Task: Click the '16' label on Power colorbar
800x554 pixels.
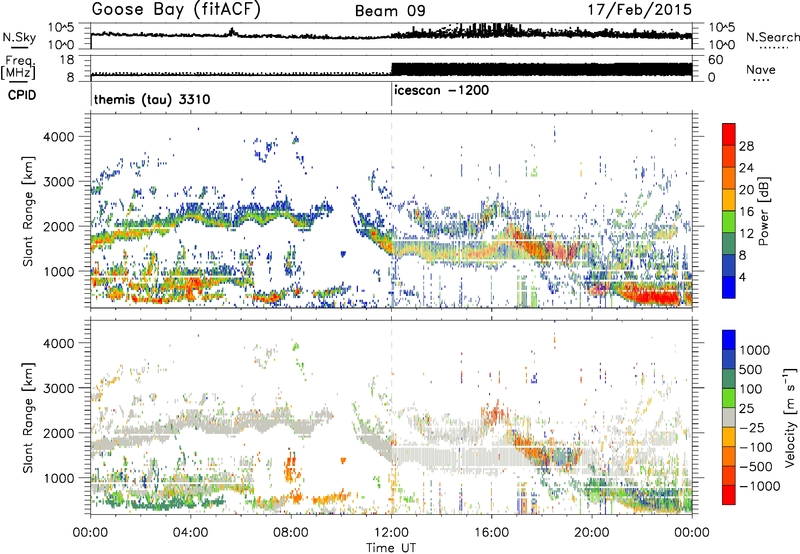Action: point(746,211)
